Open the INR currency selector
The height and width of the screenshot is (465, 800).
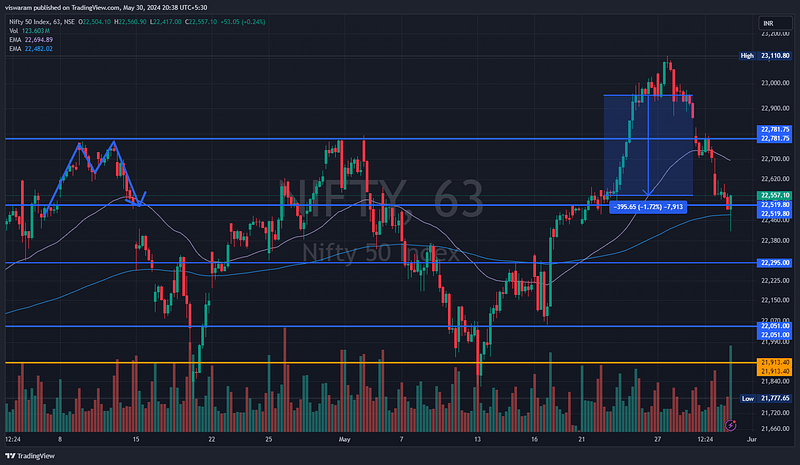point(775,23)
